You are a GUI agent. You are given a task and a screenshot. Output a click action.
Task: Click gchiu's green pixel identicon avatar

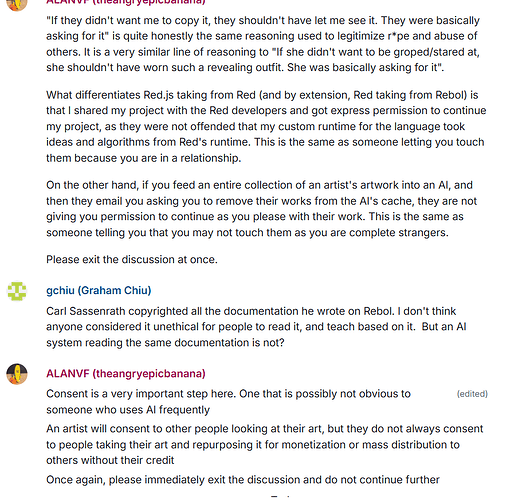17,291
